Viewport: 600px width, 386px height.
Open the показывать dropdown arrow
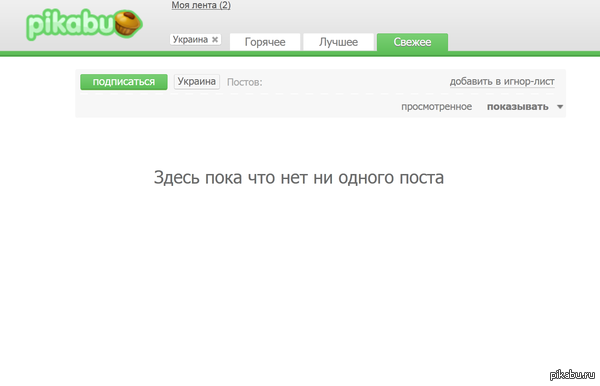560,107
